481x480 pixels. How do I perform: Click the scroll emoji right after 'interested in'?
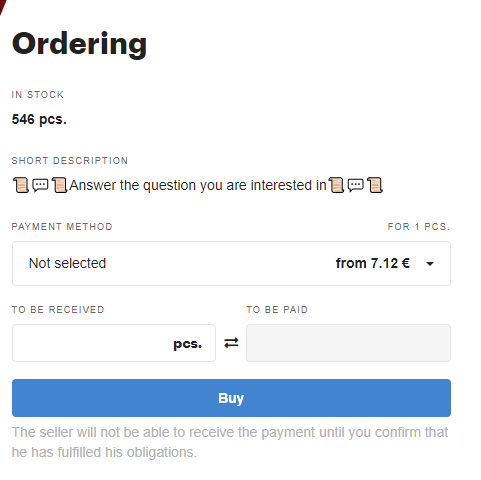click(x=336, y=185)
